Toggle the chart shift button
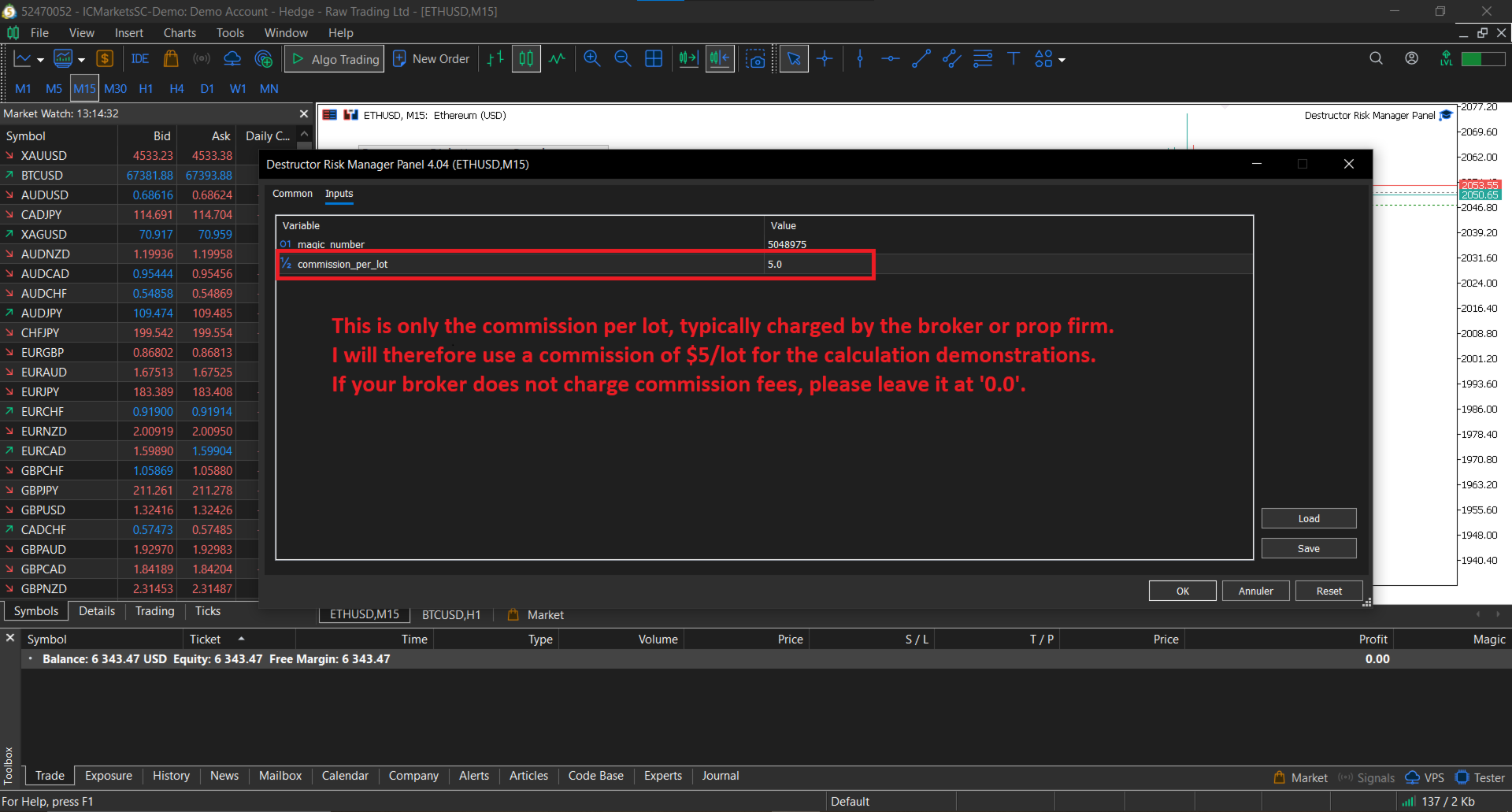The width and height of the screenshot is (1512, 812). click(x=720, y=59)
